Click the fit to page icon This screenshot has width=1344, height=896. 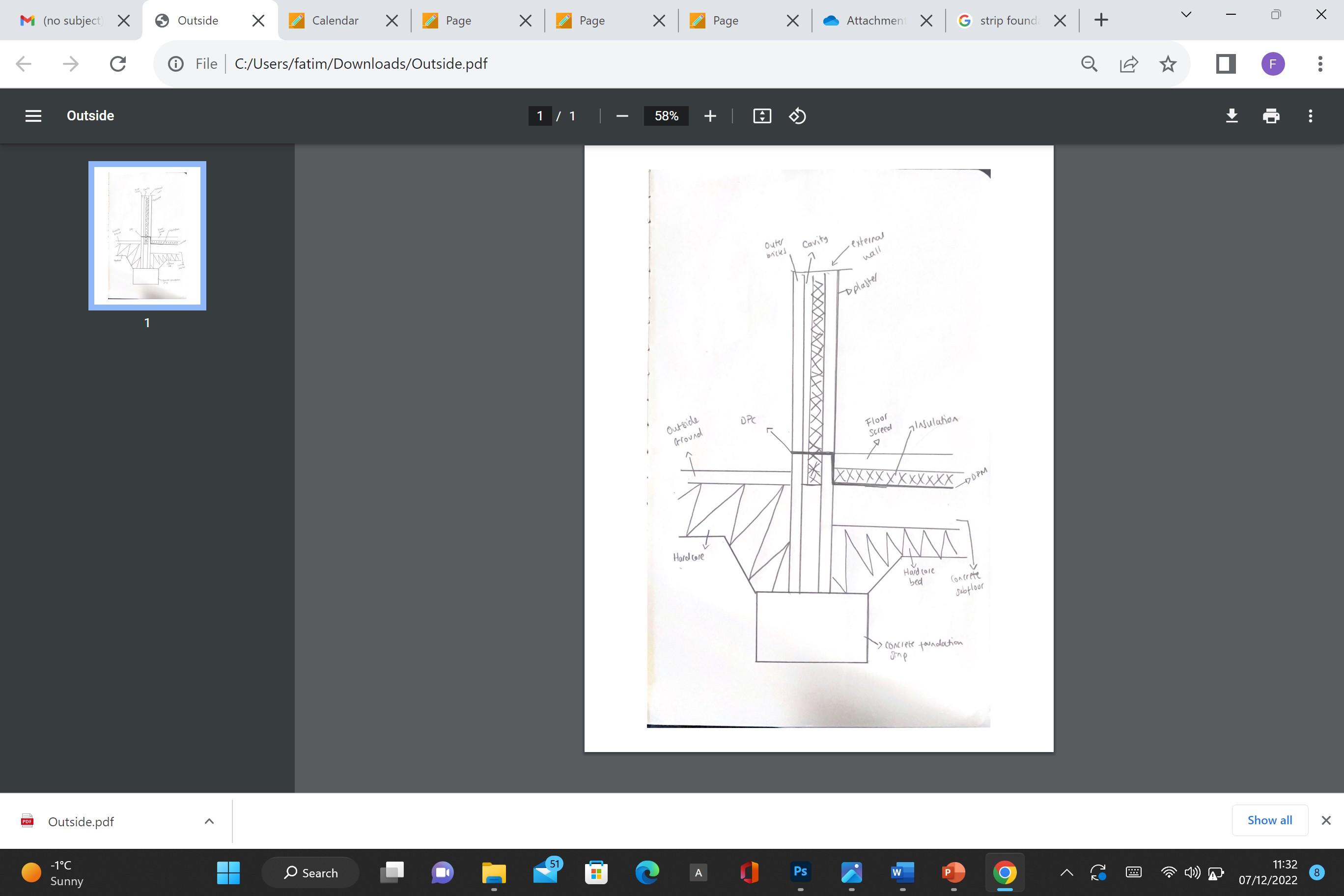[762, 116]
